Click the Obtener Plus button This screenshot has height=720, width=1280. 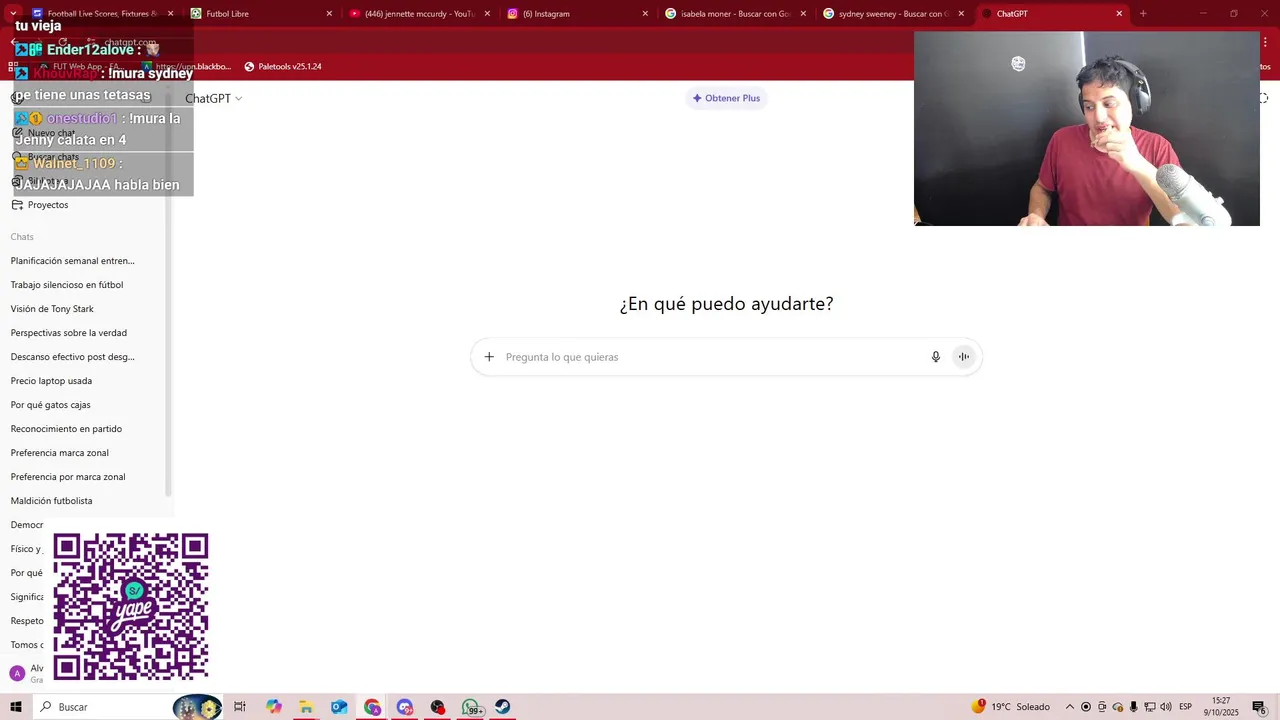point(726,98)
